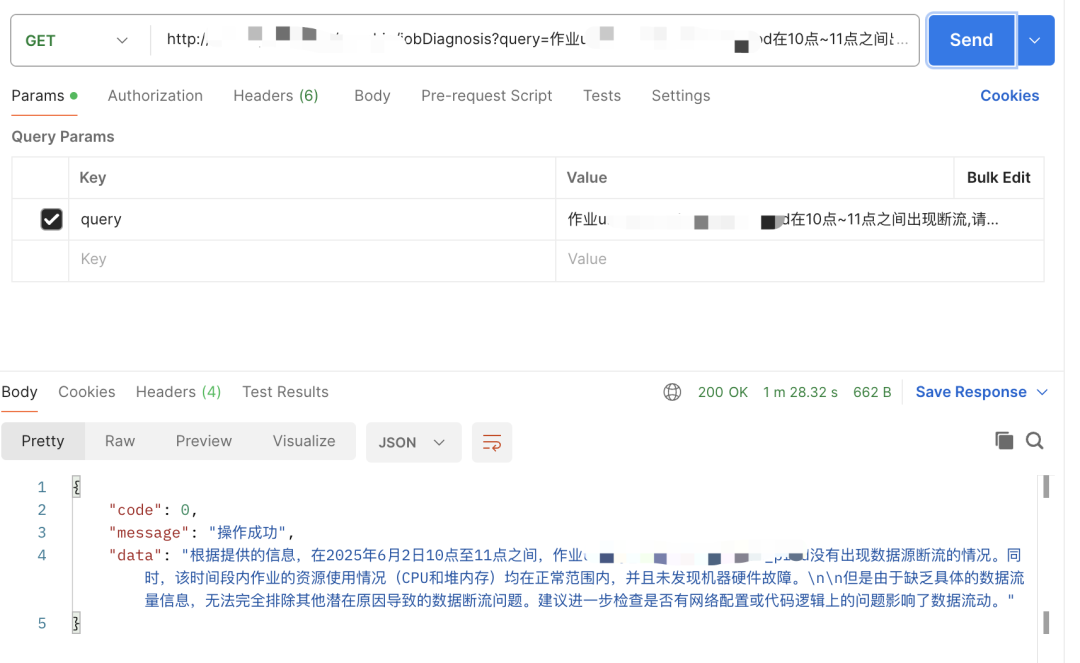1080x663 pixels.
Task: Select the query key cell
Action: pos(312,219)
